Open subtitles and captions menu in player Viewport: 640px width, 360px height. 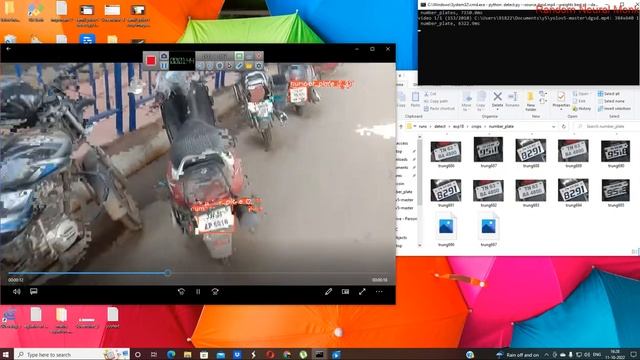coord(33,291)
